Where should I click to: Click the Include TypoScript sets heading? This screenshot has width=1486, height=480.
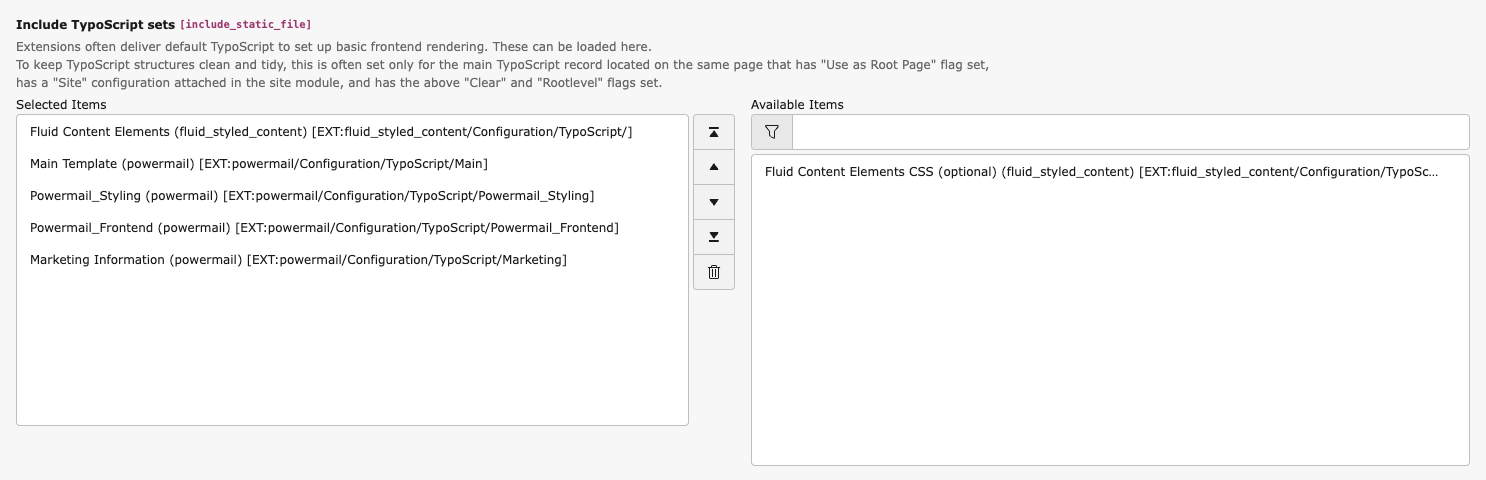pos(95,23)
